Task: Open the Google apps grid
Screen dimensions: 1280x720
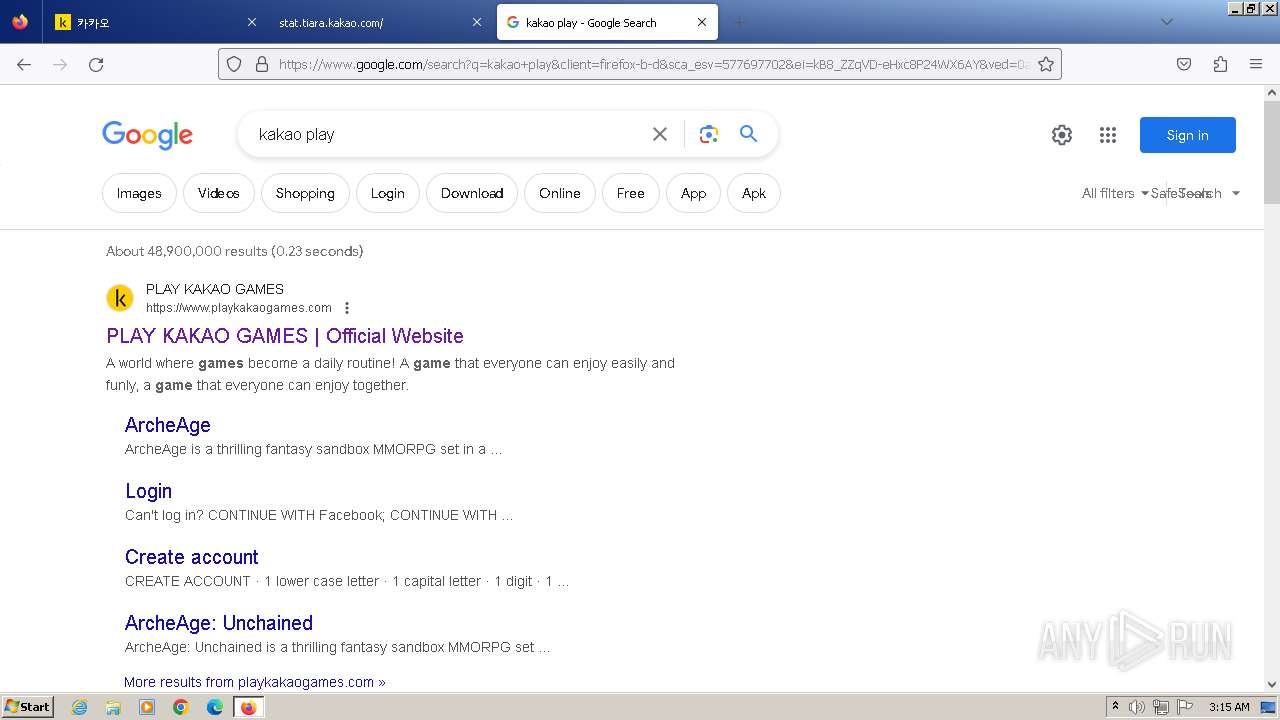Action: tap(1108, 135)
